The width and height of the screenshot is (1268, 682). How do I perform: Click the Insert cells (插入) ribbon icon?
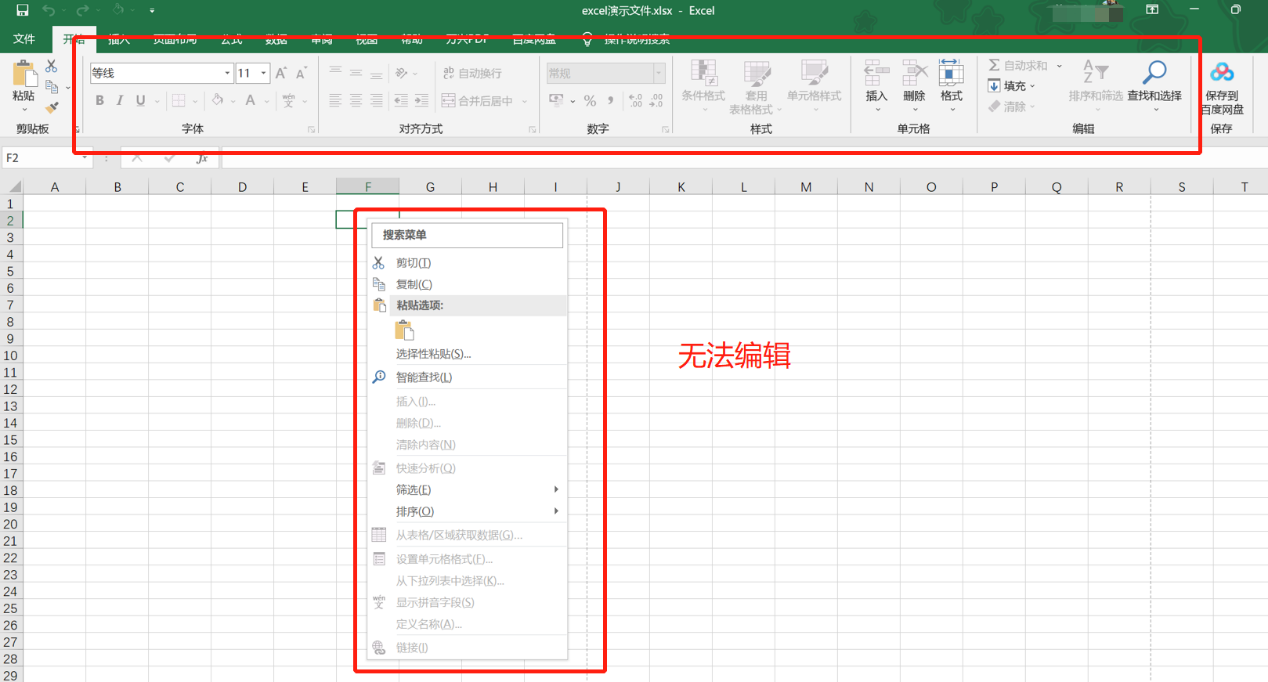pyautogui.click(x=877, y=73)
